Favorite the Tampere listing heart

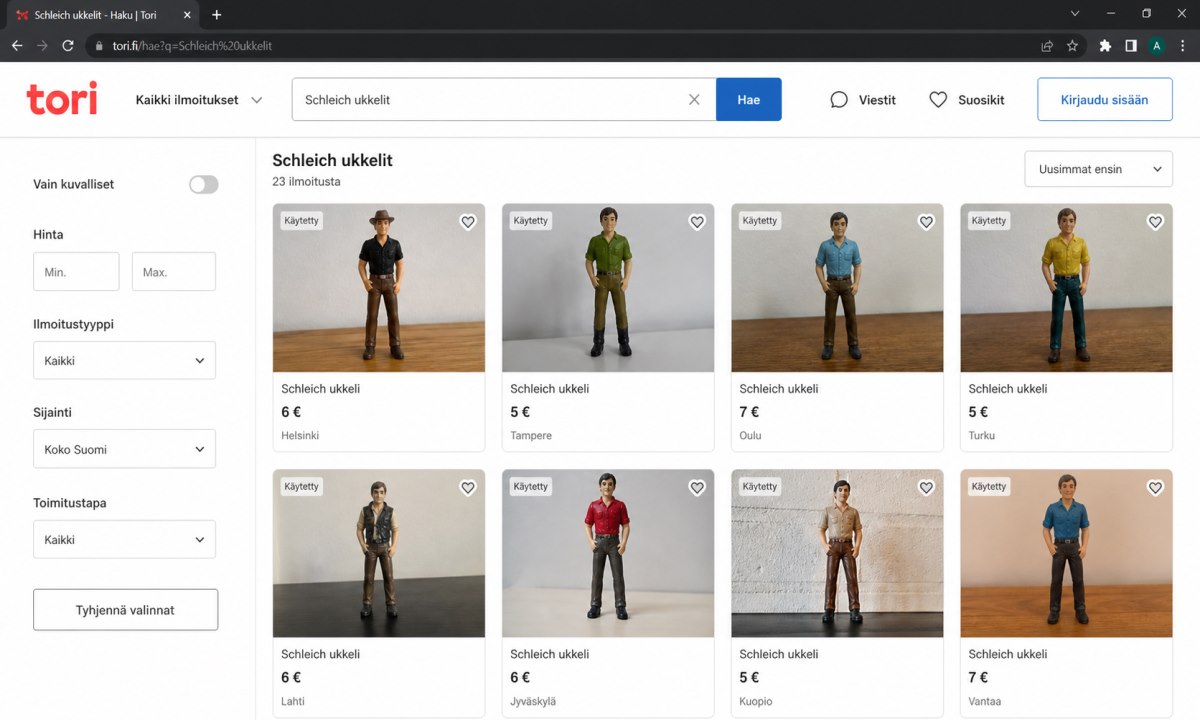coord(697,222)
